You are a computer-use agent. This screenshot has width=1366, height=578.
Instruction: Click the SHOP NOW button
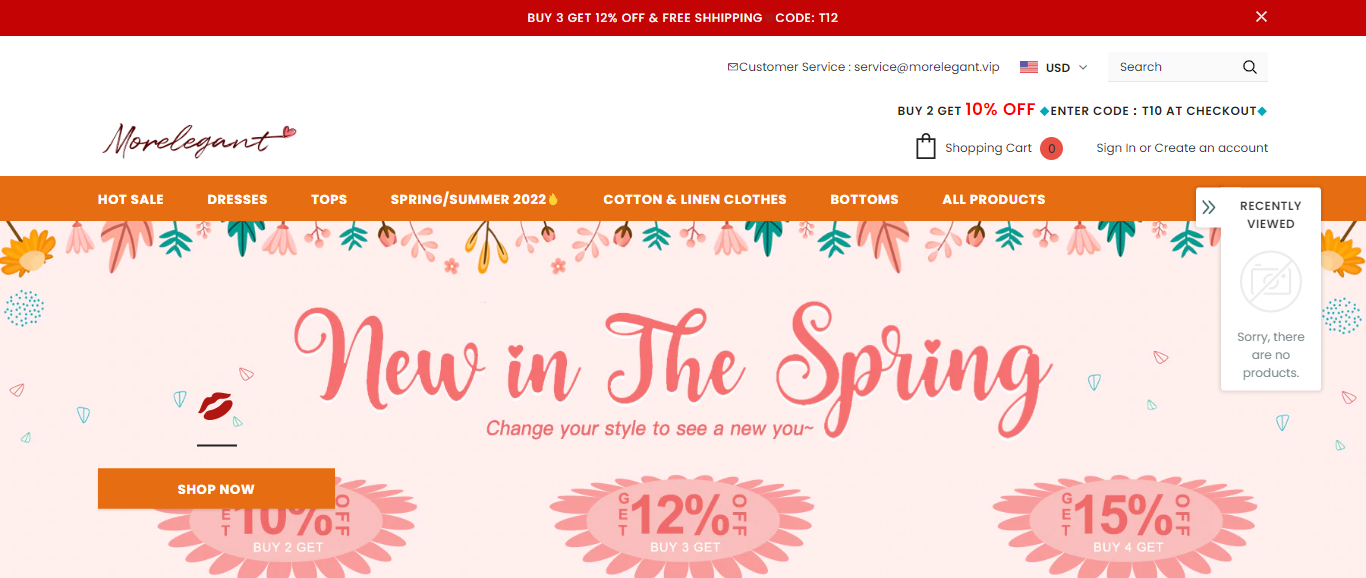[216, 488]
